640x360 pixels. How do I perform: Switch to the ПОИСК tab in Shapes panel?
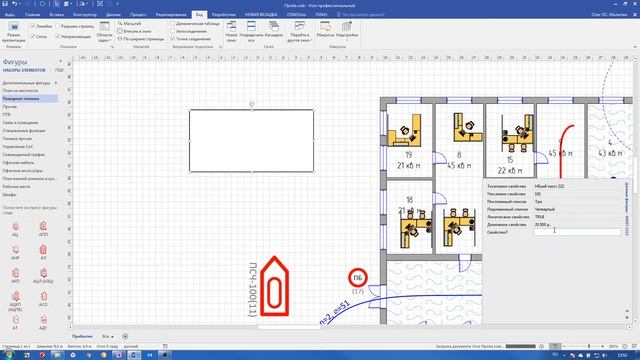click(59, 70)
